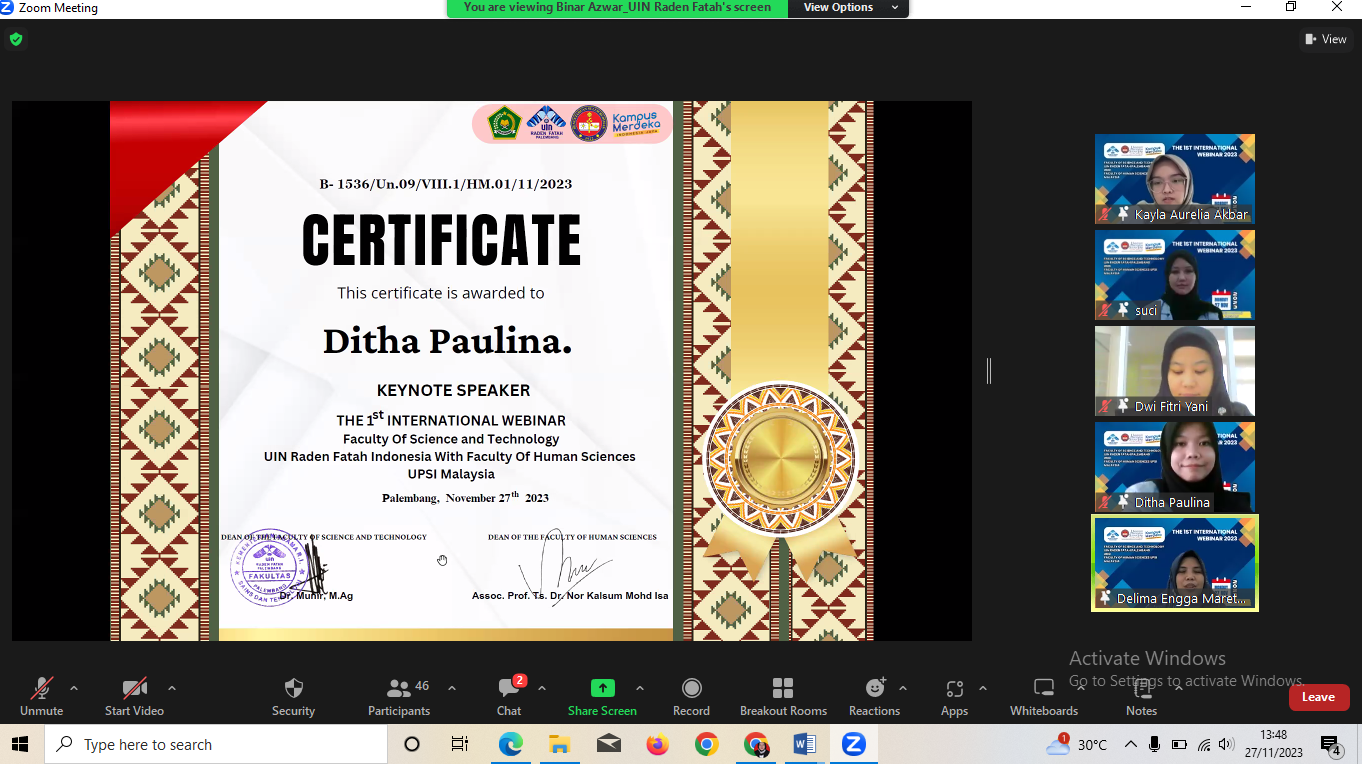Open the Windows Start menu
This screenshot has height=764, width=1362.
[21, 744]
